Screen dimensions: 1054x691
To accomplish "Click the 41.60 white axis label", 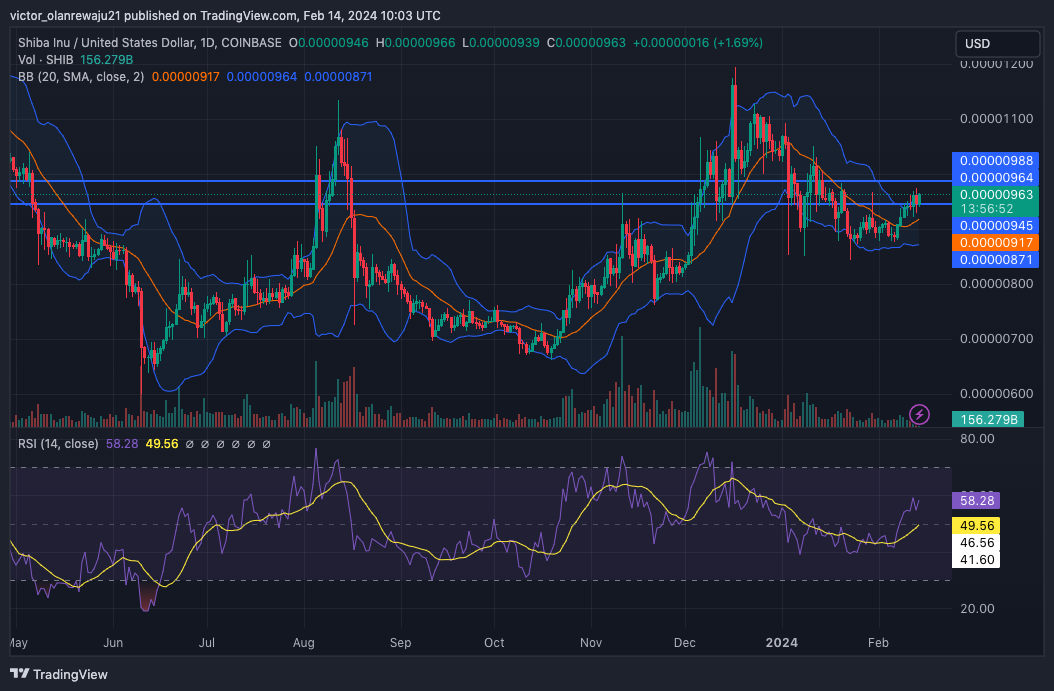I will coord(976,559).
